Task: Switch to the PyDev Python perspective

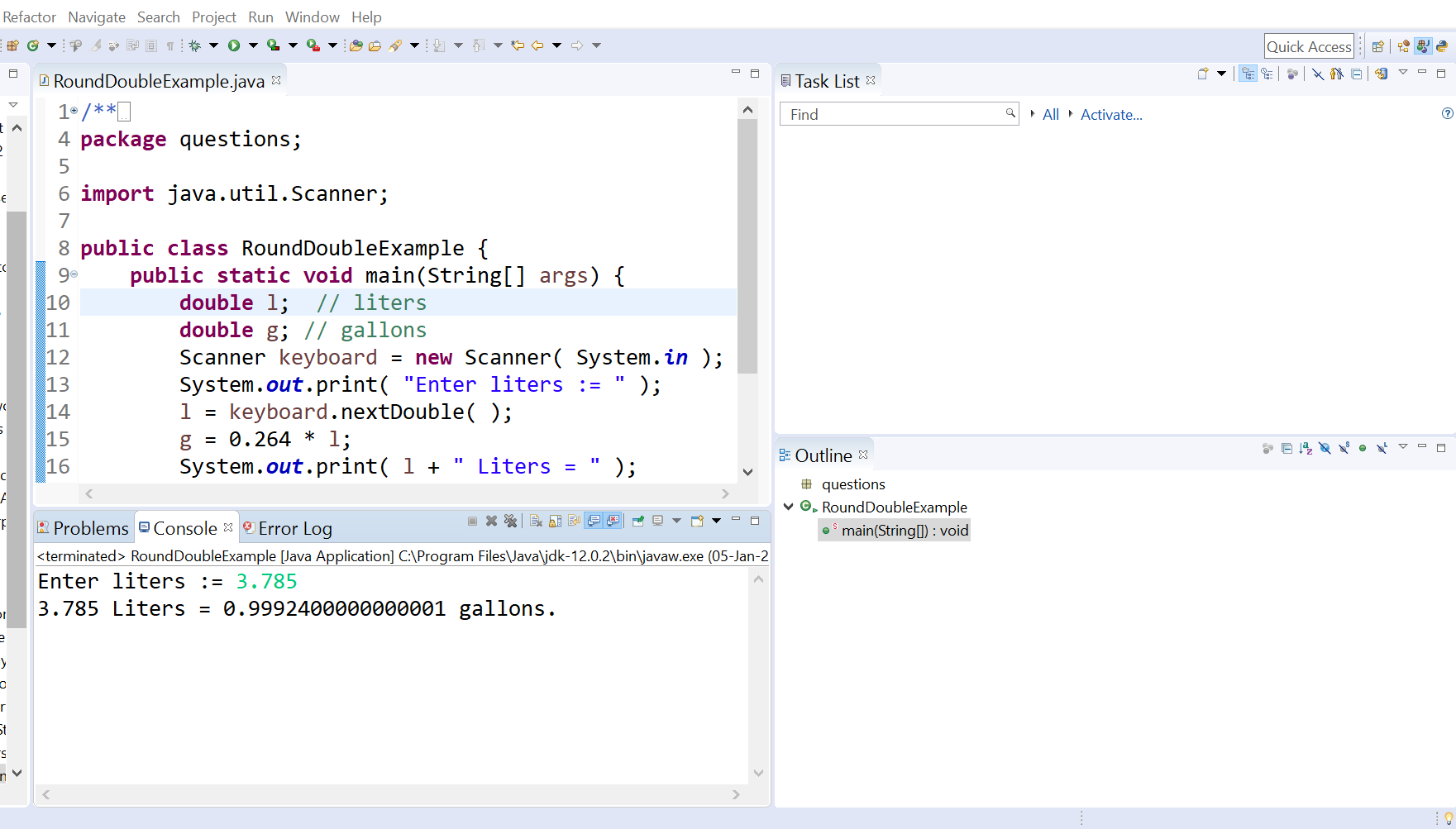Action: pos(1442,46)
